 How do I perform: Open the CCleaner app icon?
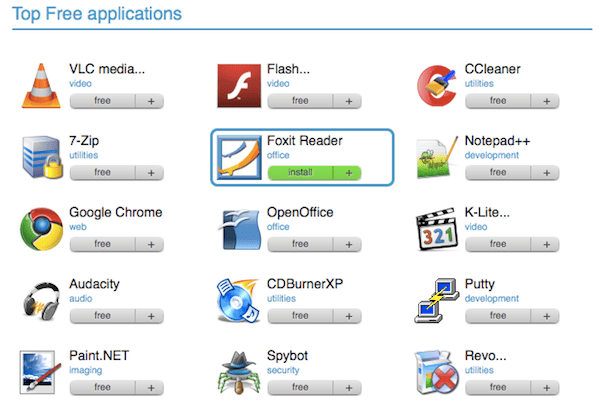coord(436,85)
